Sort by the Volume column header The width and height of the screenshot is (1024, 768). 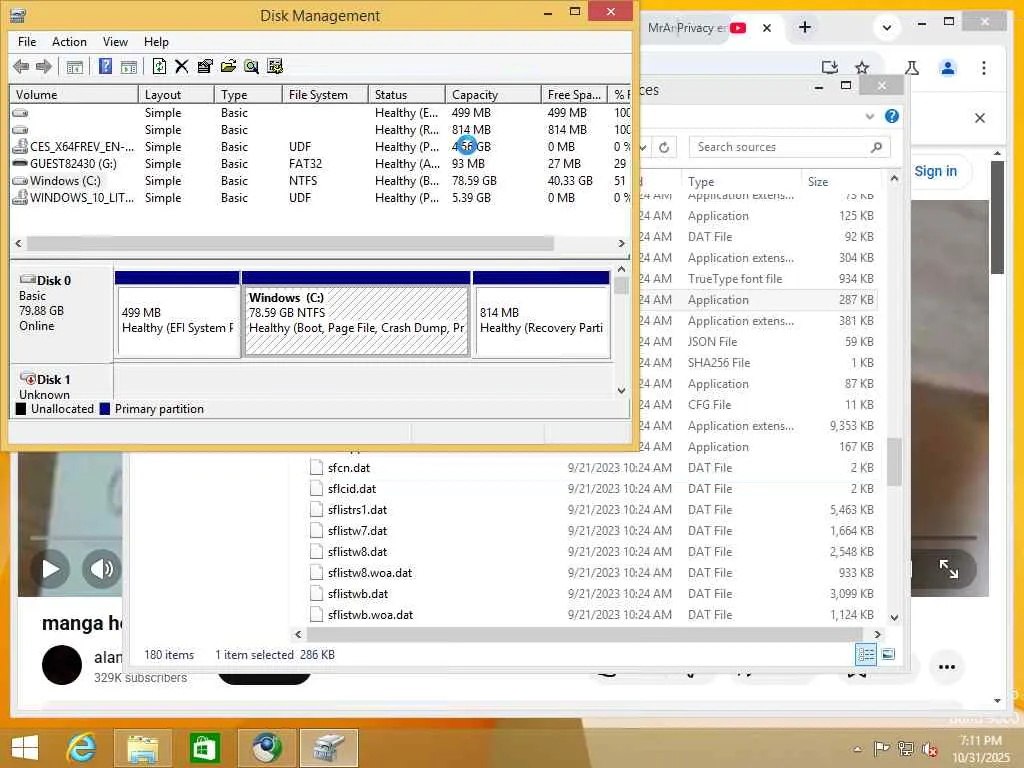point(74,95)
